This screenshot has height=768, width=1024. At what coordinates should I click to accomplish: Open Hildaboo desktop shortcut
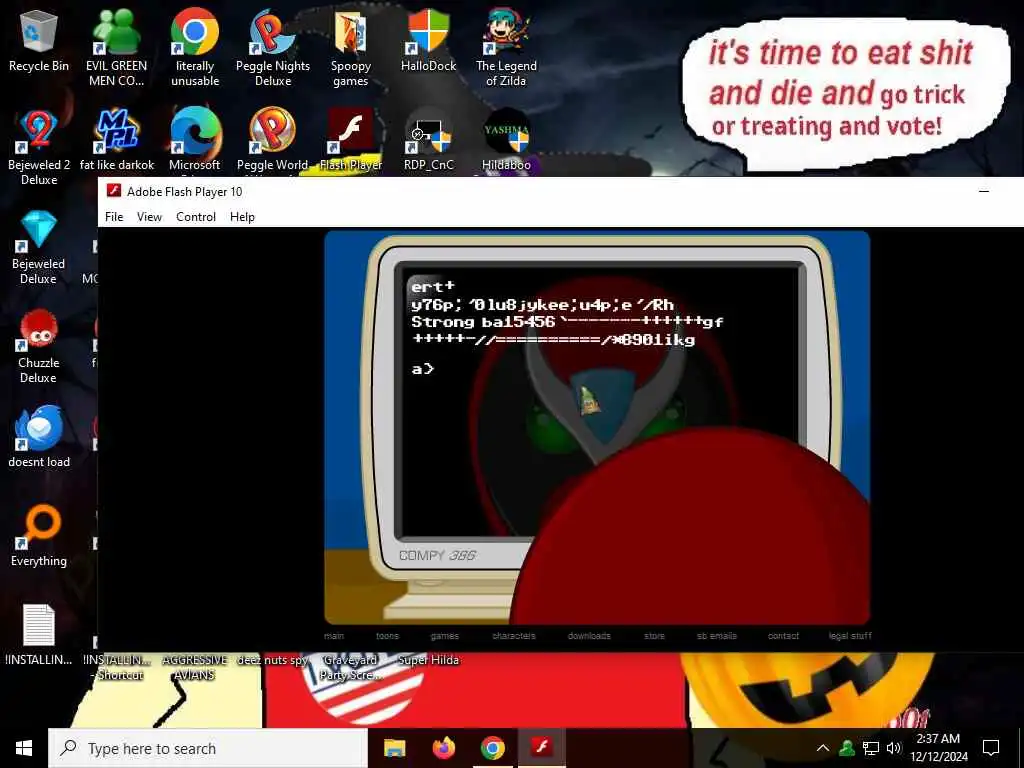(x=506, y=140)
